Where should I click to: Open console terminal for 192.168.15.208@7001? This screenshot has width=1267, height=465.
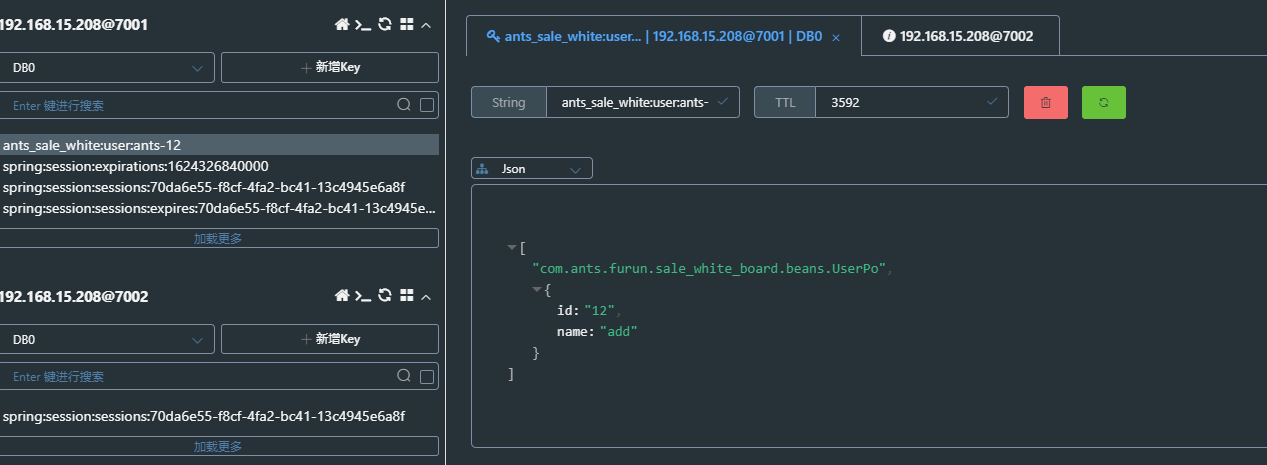[363, 25]
